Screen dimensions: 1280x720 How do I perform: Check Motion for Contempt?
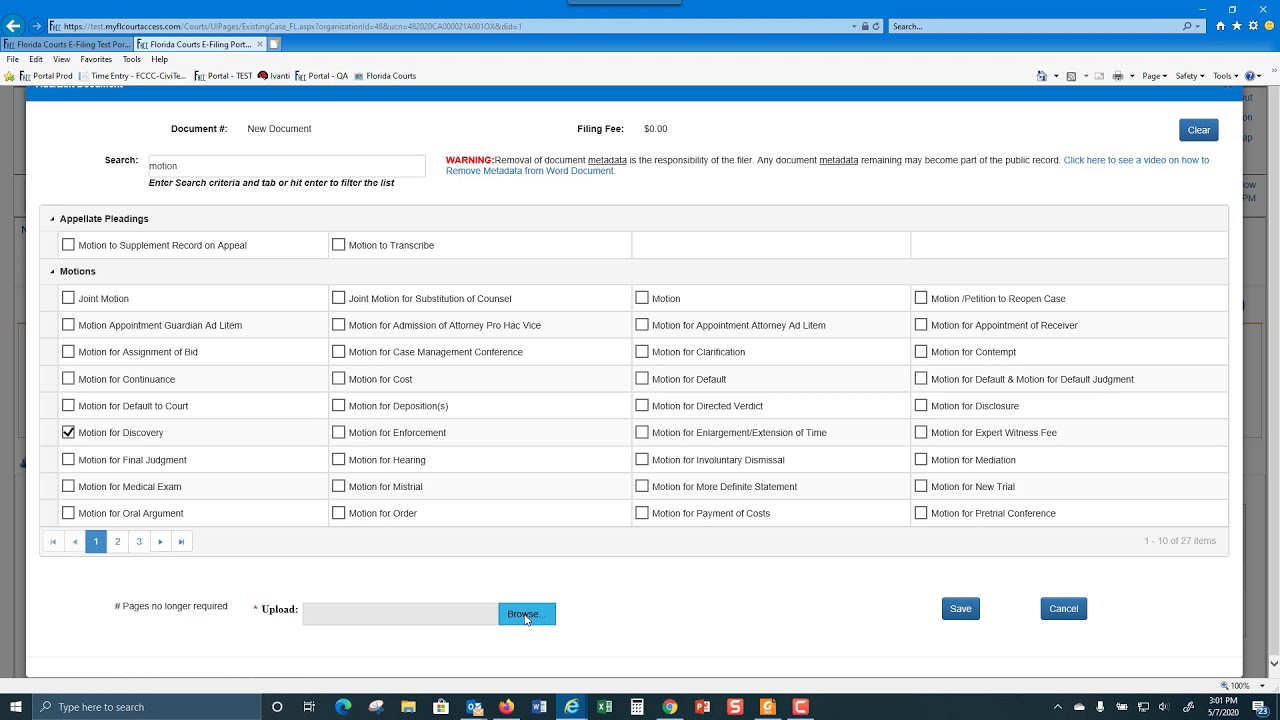coord(921,351)
